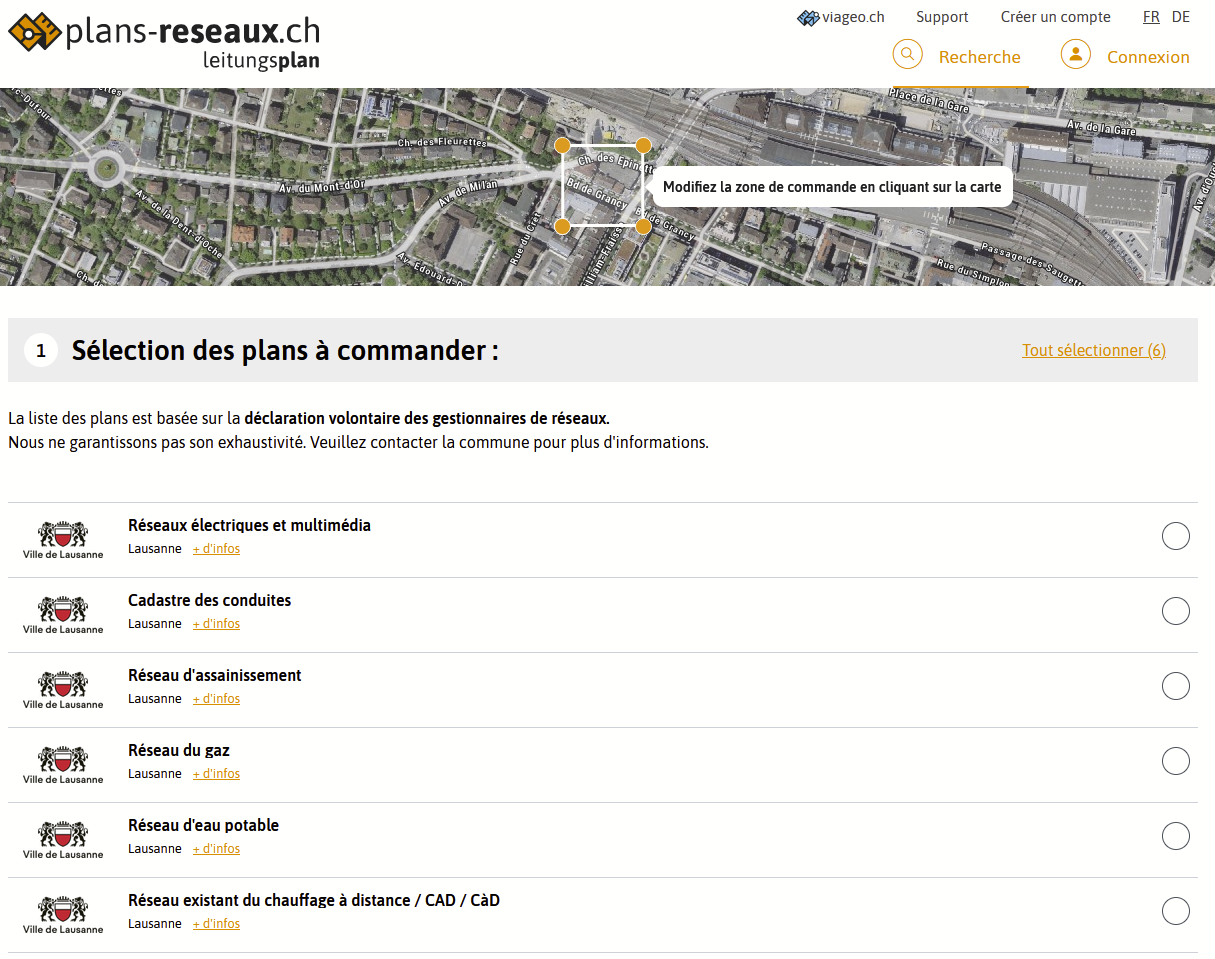Click bottom-right orange handle of order zone
This screenshot has height=959, width=1215.
point(643,227)
